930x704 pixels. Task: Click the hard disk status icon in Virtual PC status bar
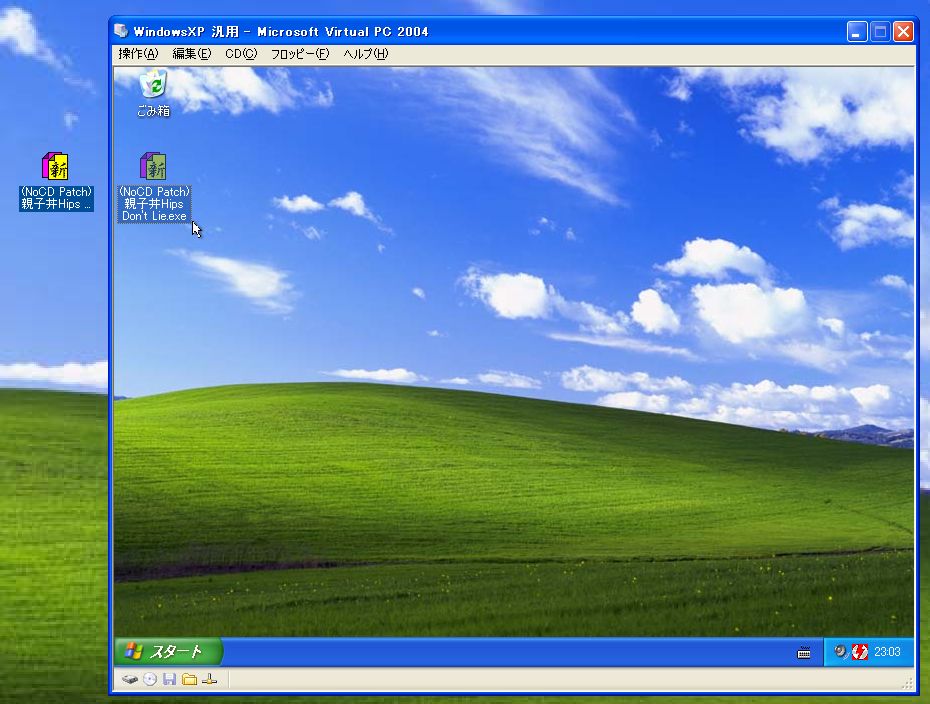130,680
